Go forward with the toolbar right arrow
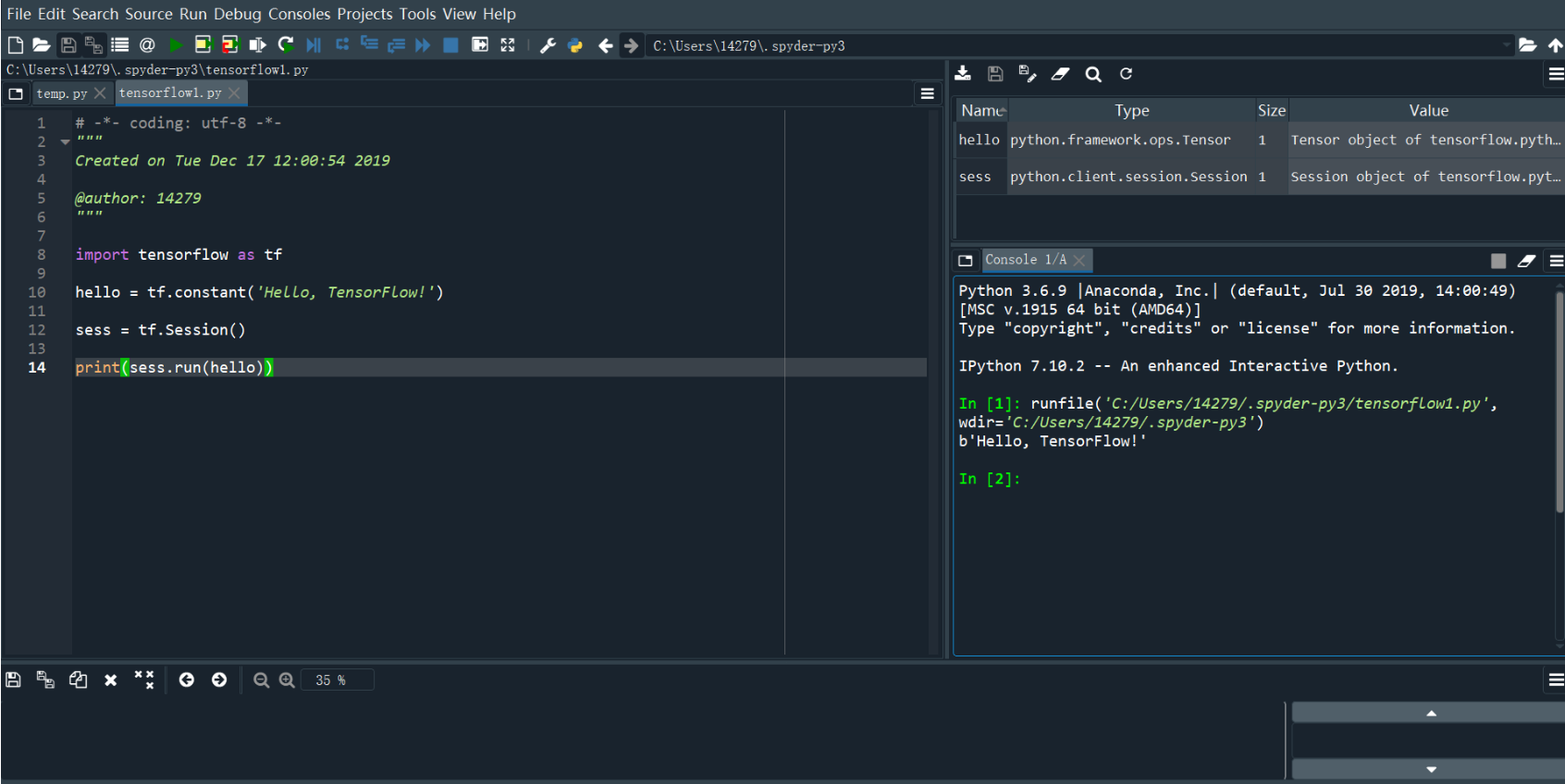The width and height of the screenshot is (1565, 784). point(631,45)
